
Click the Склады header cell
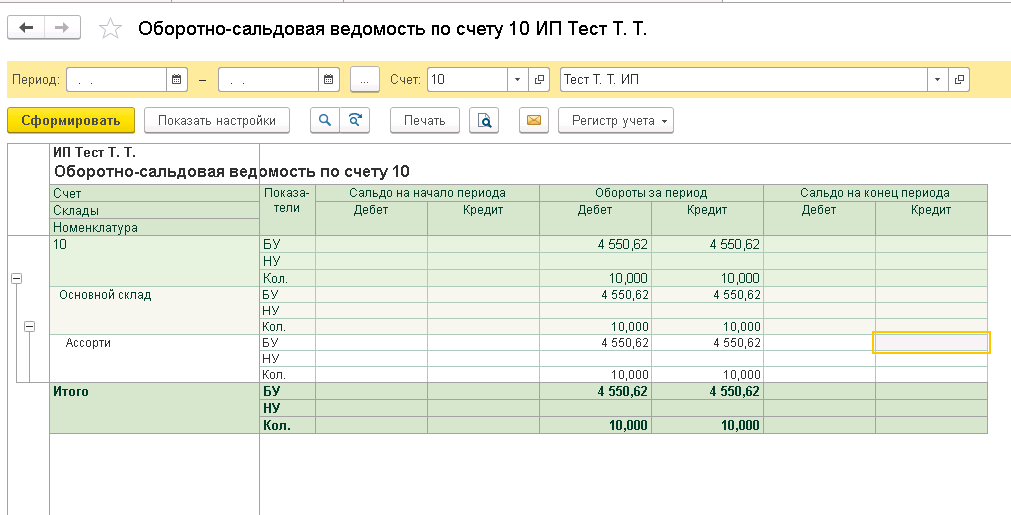(x=155, y=211)
